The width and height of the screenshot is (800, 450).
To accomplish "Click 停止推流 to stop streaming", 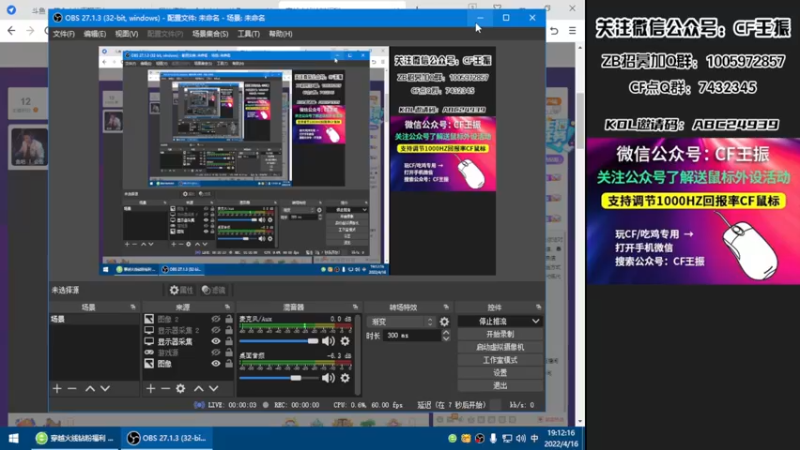I will coord(493,321).
